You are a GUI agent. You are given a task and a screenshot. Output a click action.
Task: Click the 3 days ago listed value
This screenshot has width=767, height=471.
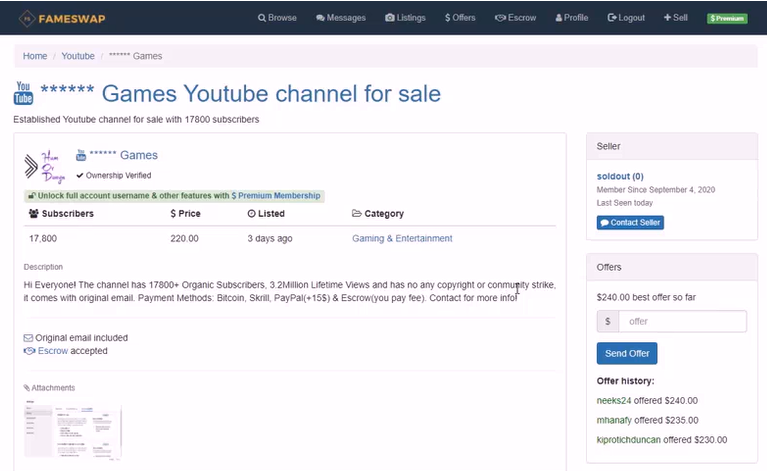click(x=270, y=238)
